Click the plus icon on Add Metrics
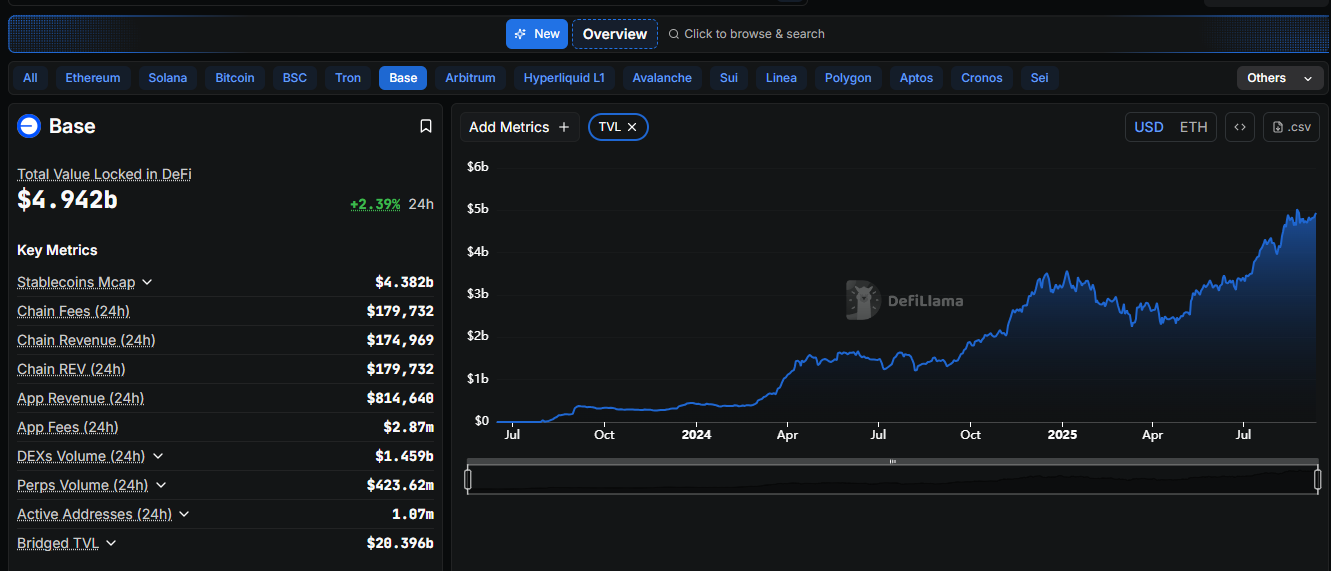This screenshot has height=571, width=1331. pos(564,127)
